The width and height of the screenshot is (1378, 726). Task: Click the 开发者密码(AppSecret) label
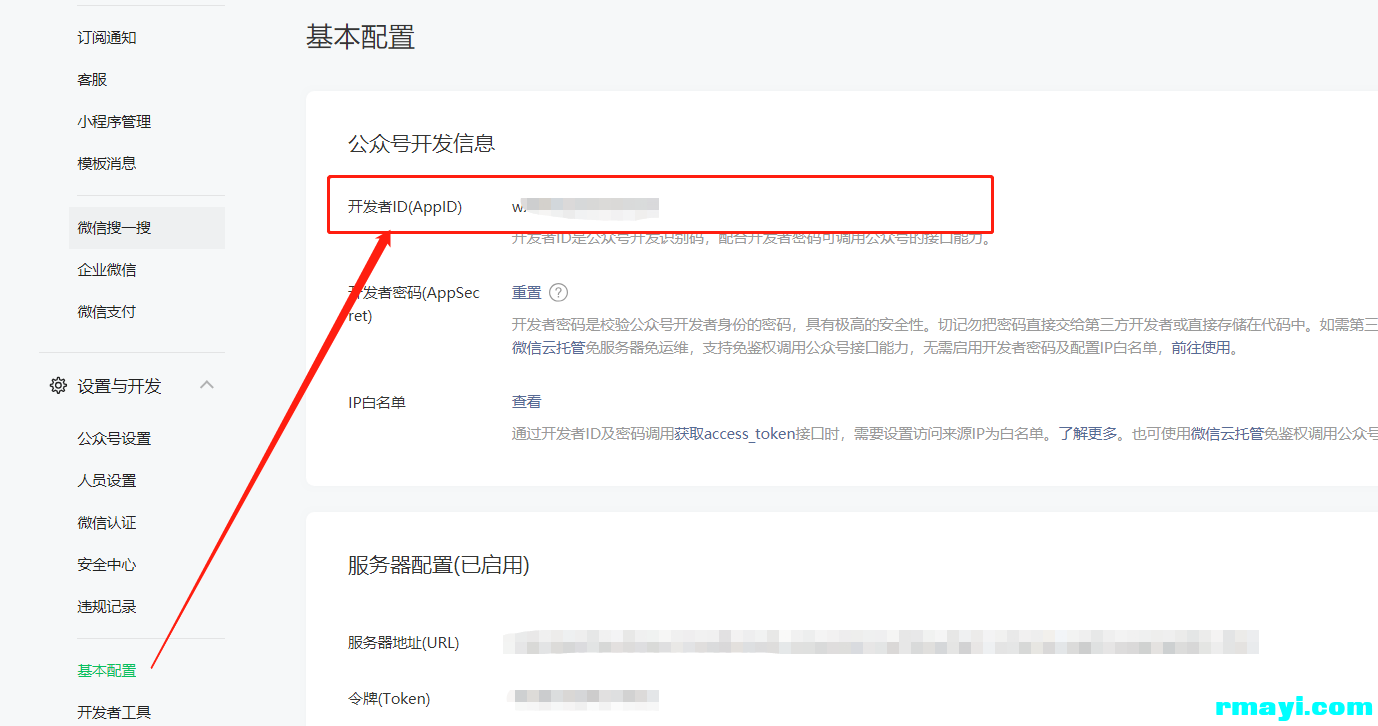[414, 304]
